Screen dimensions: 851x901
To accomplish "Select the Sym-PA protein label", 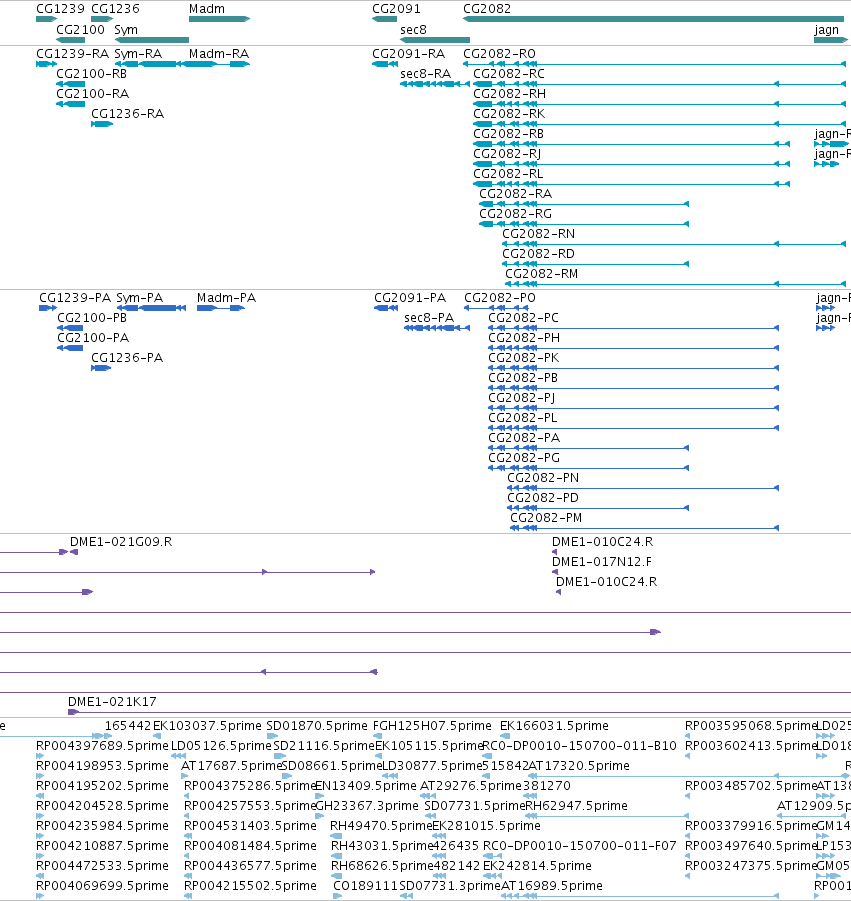I will (x=140, y=298).
